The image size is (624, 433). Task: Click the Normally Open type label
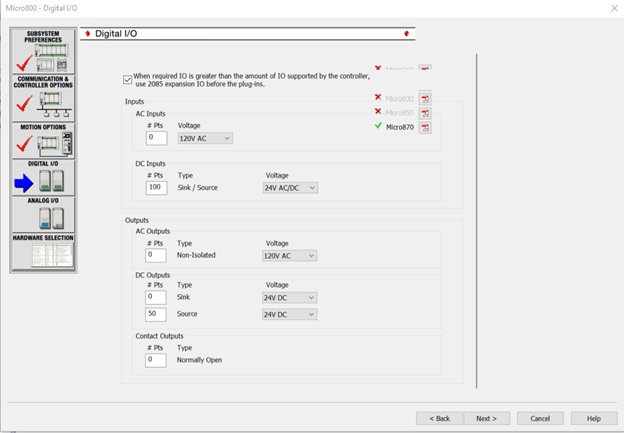(199, 360)
